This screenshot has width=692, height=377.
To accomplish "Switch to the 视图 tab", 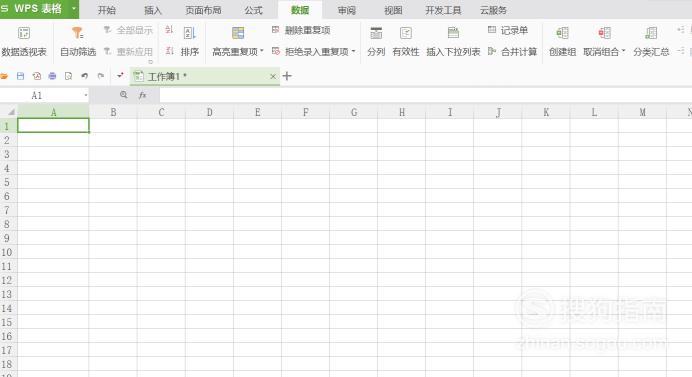I will pyautogui.click(x=393, y=10).
